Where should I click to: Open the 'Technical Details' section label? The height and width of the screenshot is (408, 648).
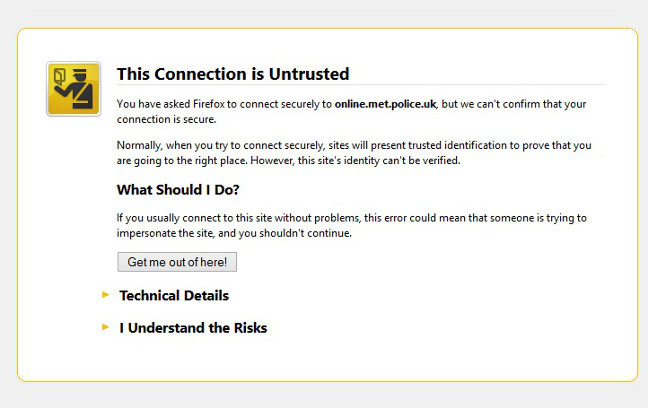point(174,296)
